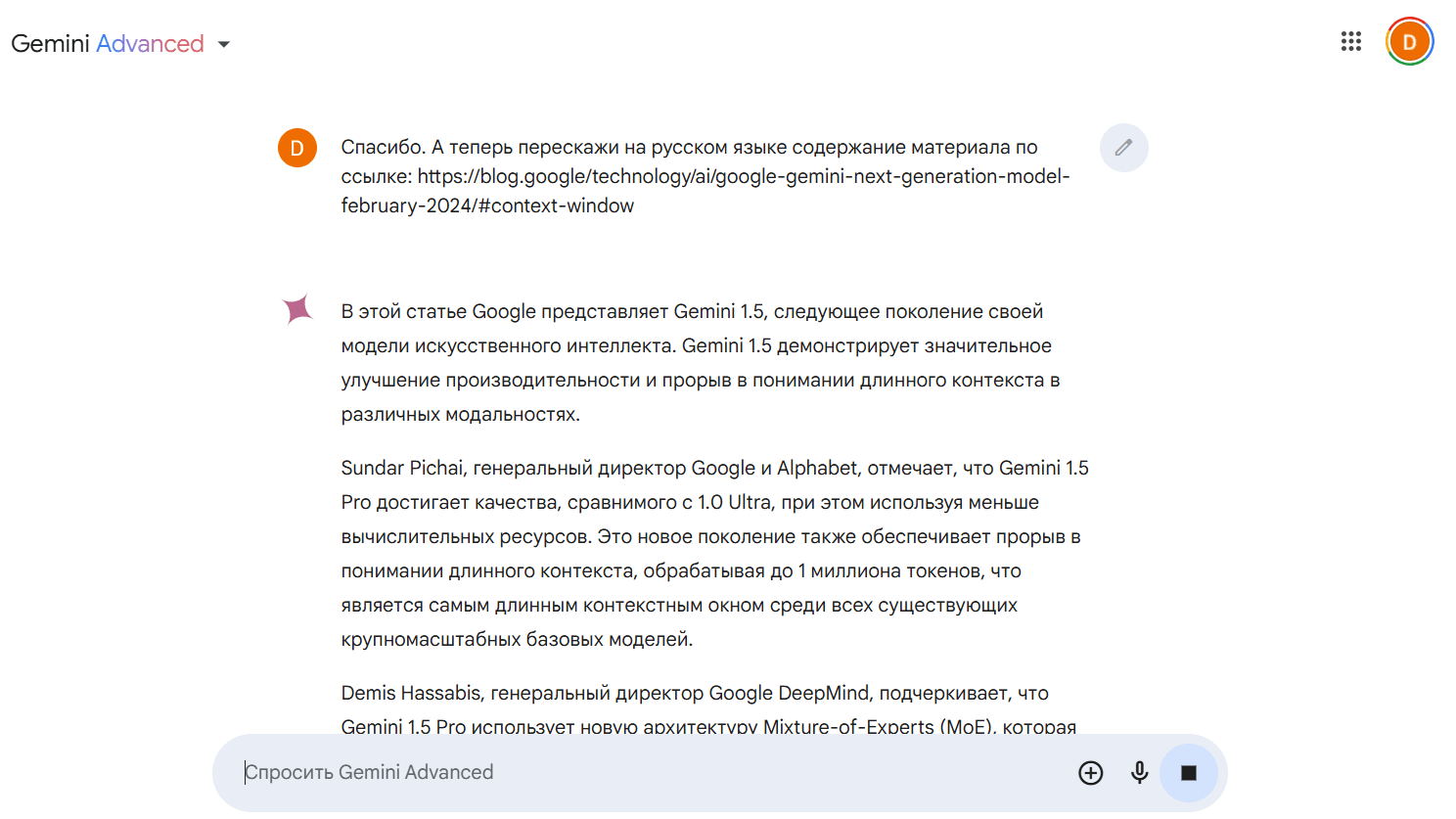Click the text february-2024/#context-window in the prompt

click(x=487, y=206)
